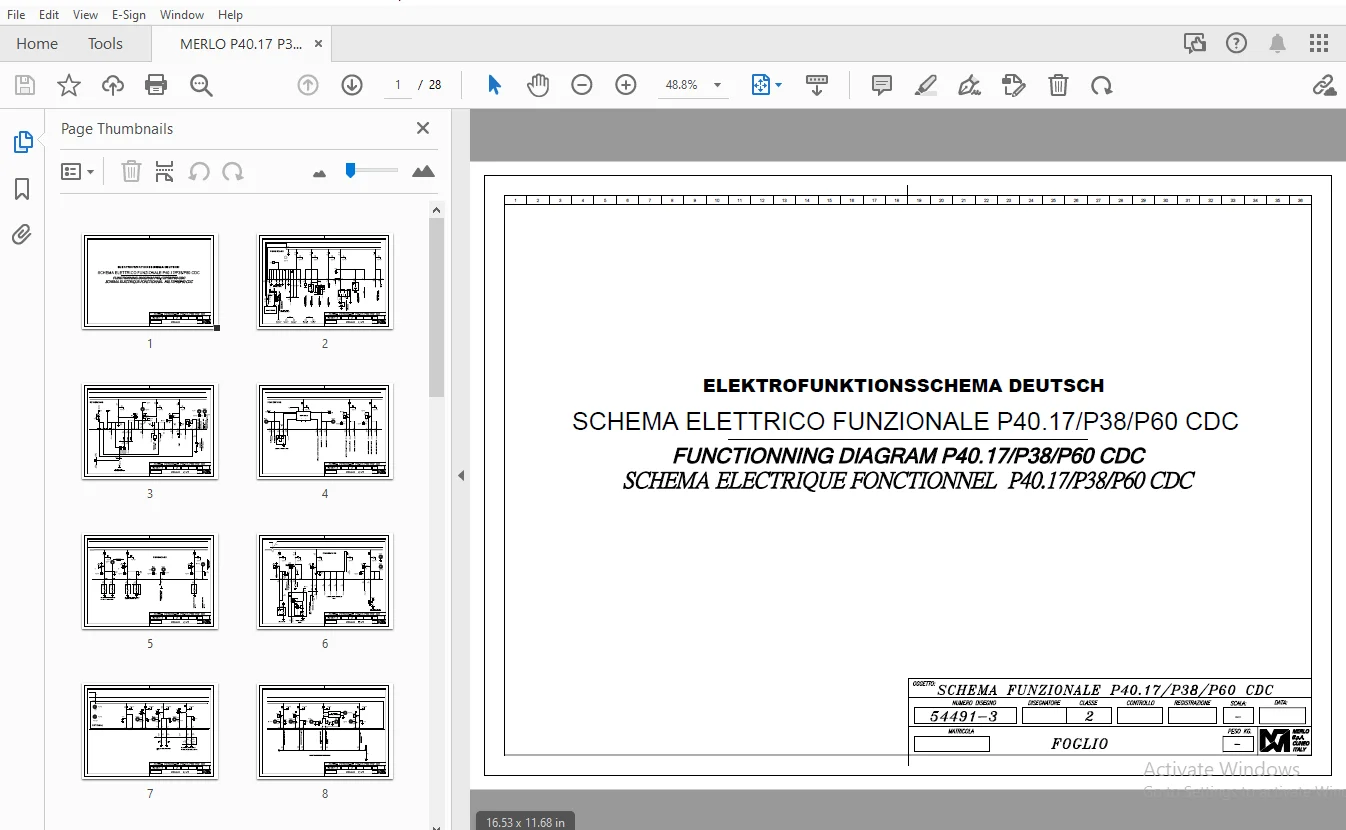Image resolution: width=1346 pixels, height=830 pixels.
Task: Show the Bookmarks sidebar pane
Action: point(22,189)
